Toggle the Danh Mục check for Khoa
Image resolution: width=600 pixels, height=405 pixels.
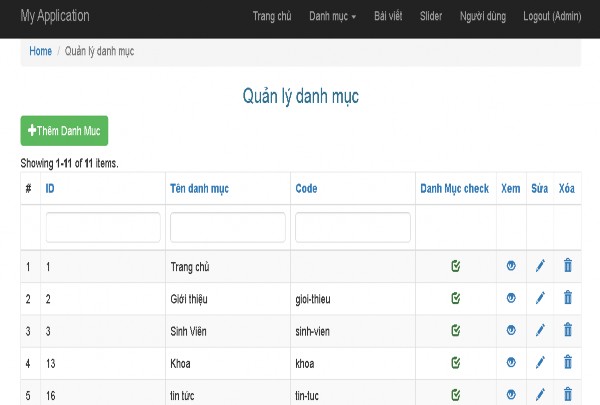pyautogui.click(x=455, y=362)
